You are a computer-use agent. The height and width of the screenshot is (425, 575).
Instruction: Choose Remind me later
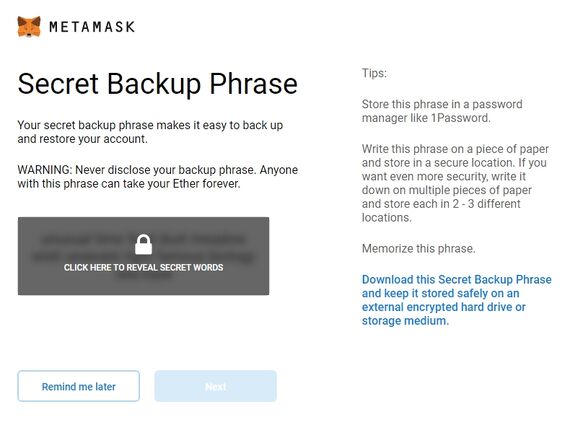78,386
